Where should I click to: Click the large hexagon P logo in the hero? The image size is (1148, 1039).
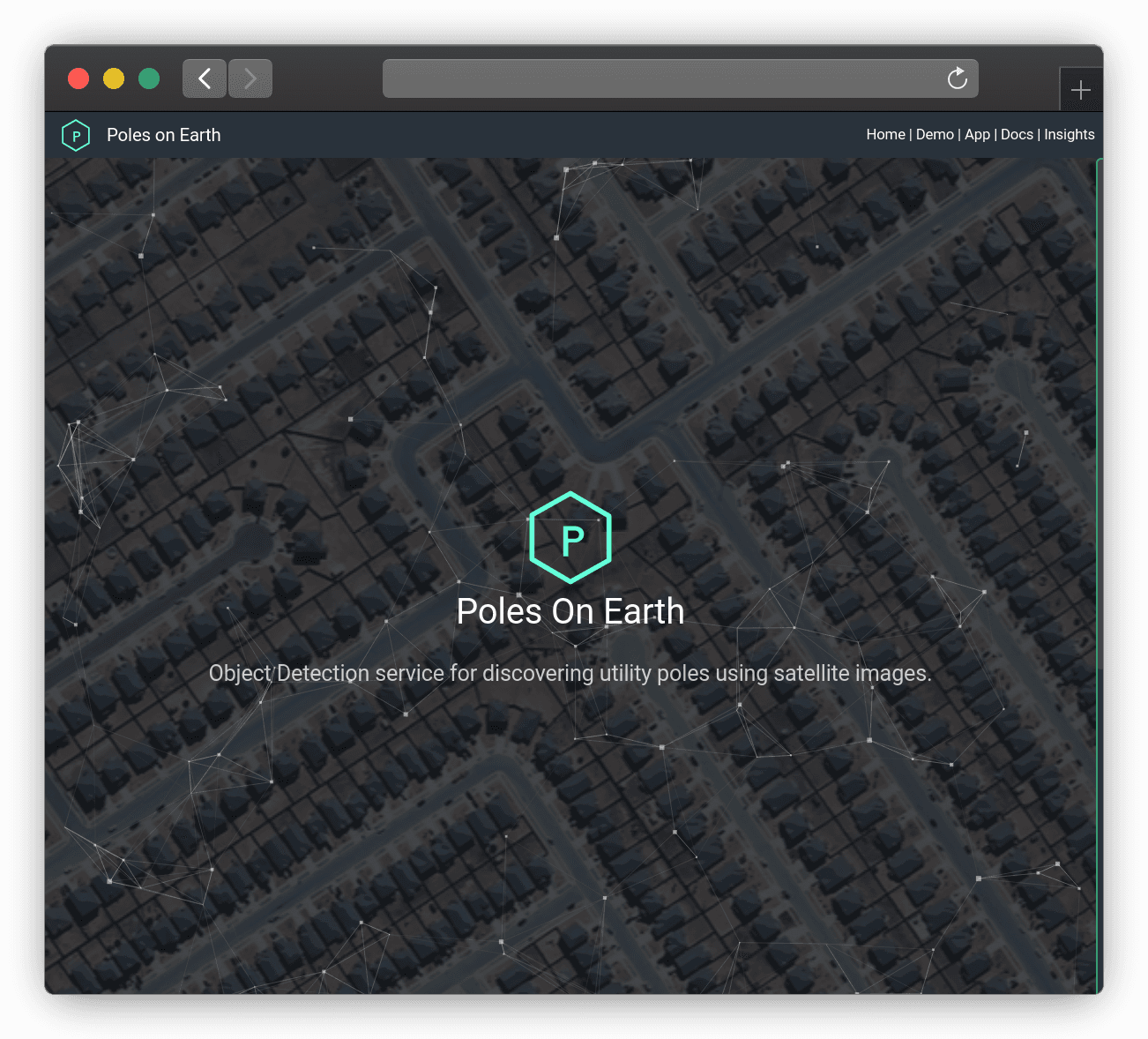[x=570, y=538]
